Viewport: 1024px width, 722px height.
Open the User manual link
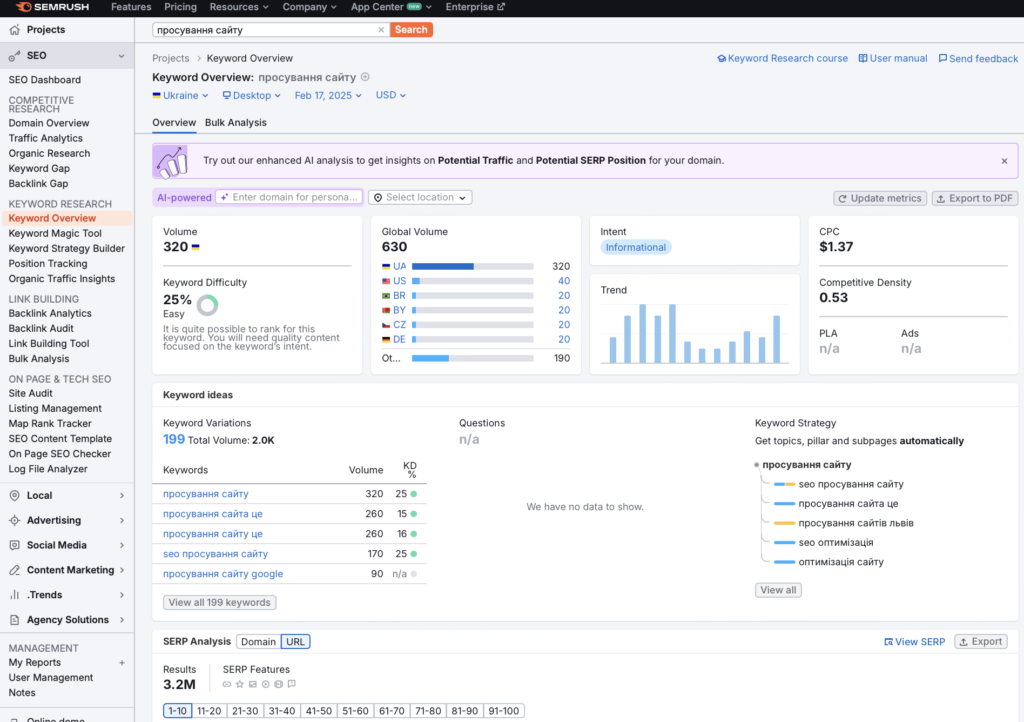(x=892, y=59)
